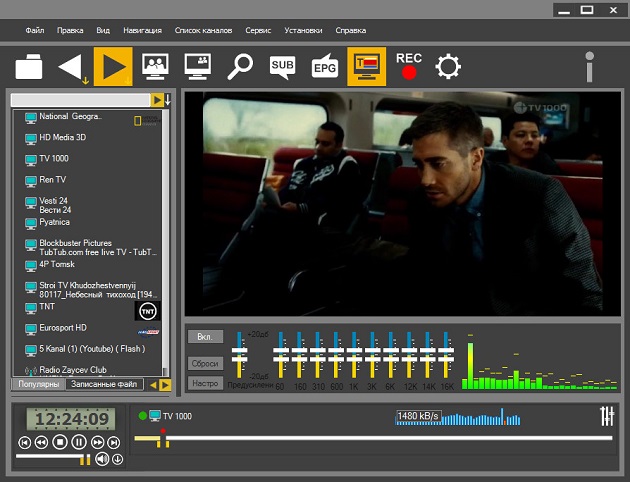
Task: Click the playback timeline seek bar
Action: coord(374,438)
